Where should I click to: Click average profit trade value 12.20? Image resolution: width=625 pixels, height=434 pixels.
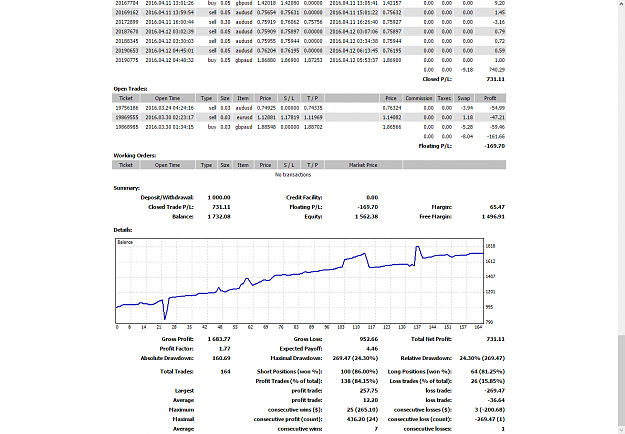[371, 400]
